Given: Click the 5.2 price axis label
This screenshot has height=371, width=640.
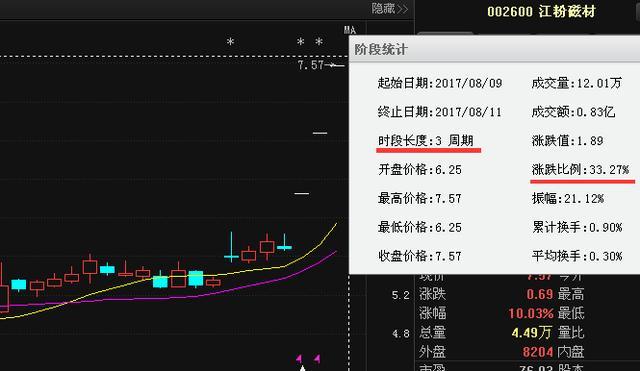Looking at the screenshot, I should point(400,295).
